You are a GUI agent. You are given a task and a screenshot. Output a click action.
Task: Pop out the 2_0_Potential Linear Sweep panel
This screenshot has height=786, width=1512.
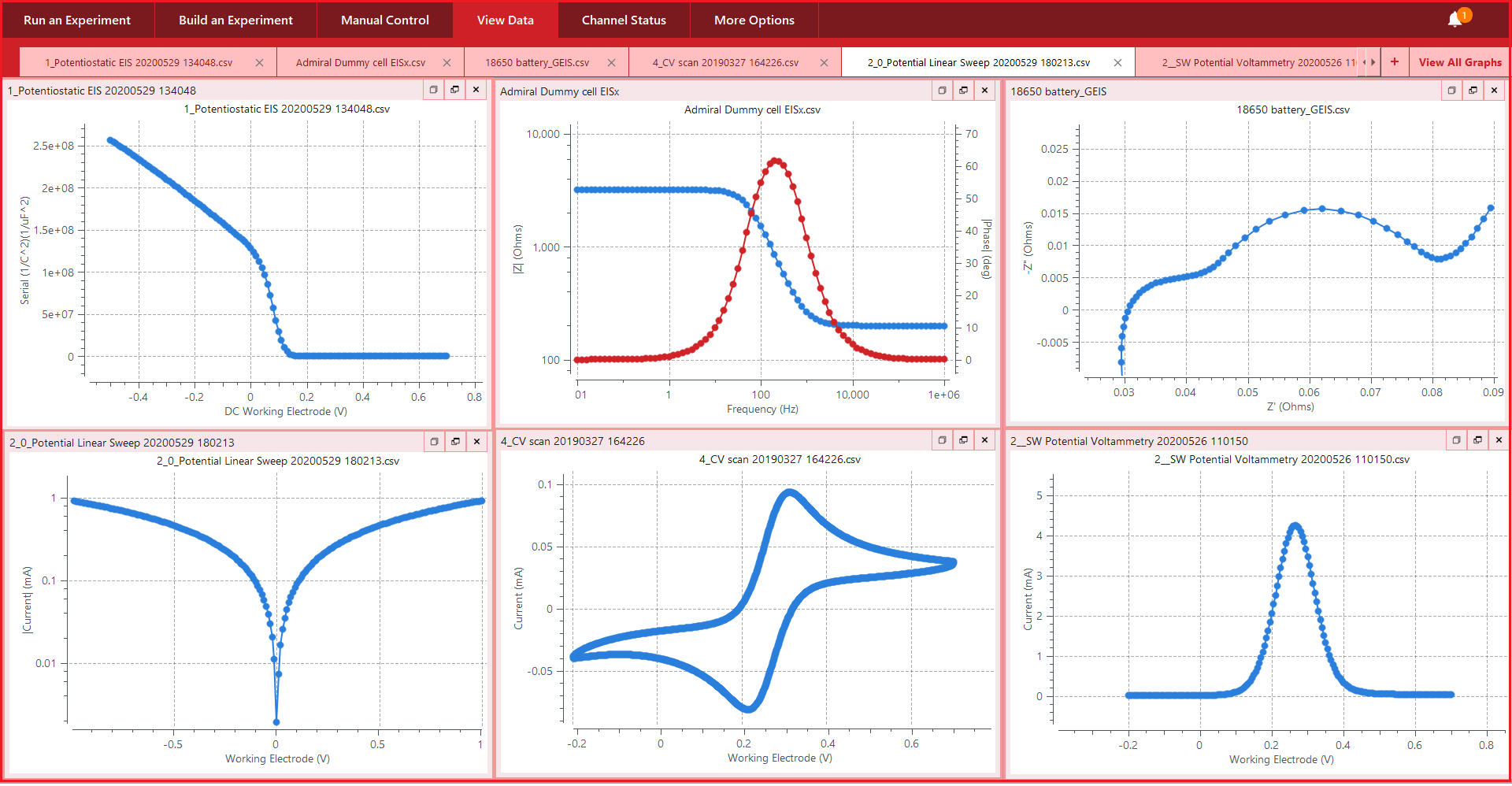coord(455,442)
